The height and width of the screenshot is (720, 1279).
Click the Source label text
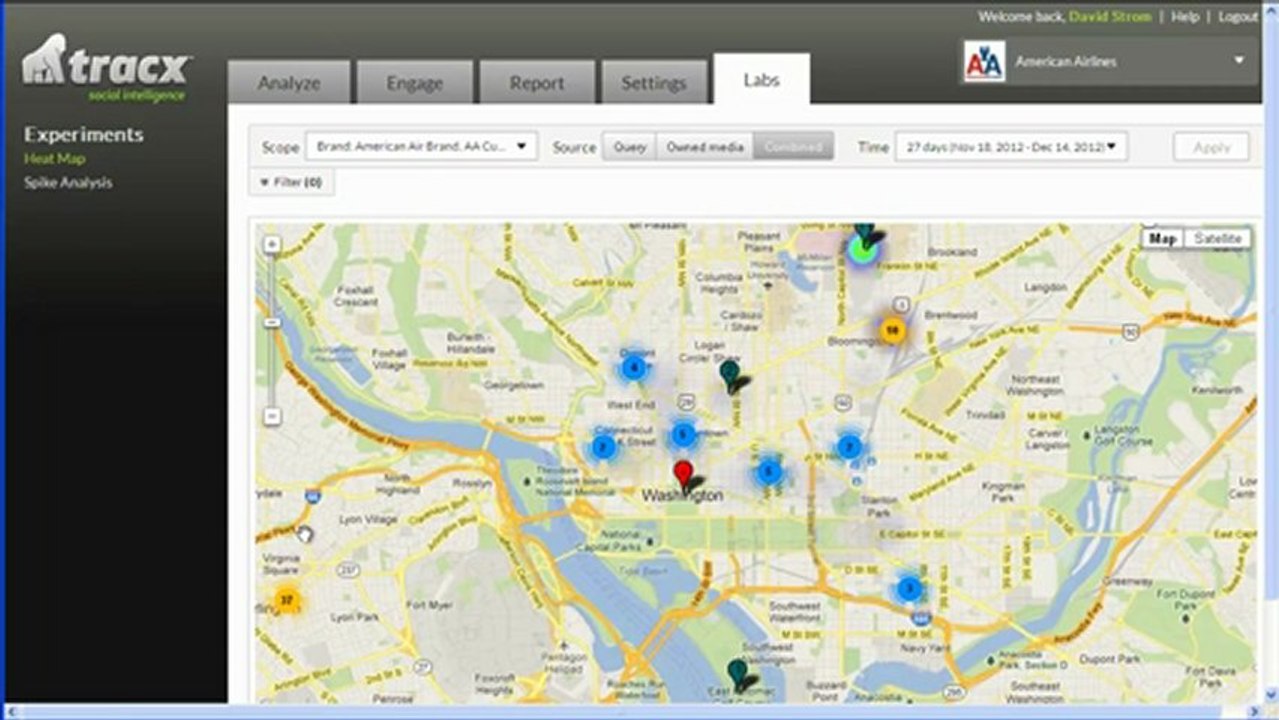point(574,147)
